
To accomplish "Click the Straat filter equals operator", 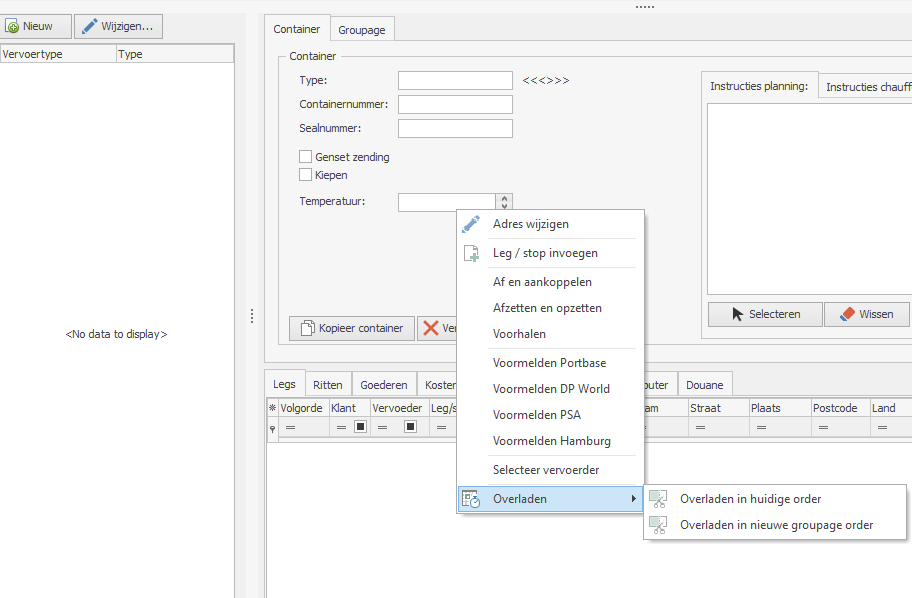I will [x=700, y=428].
